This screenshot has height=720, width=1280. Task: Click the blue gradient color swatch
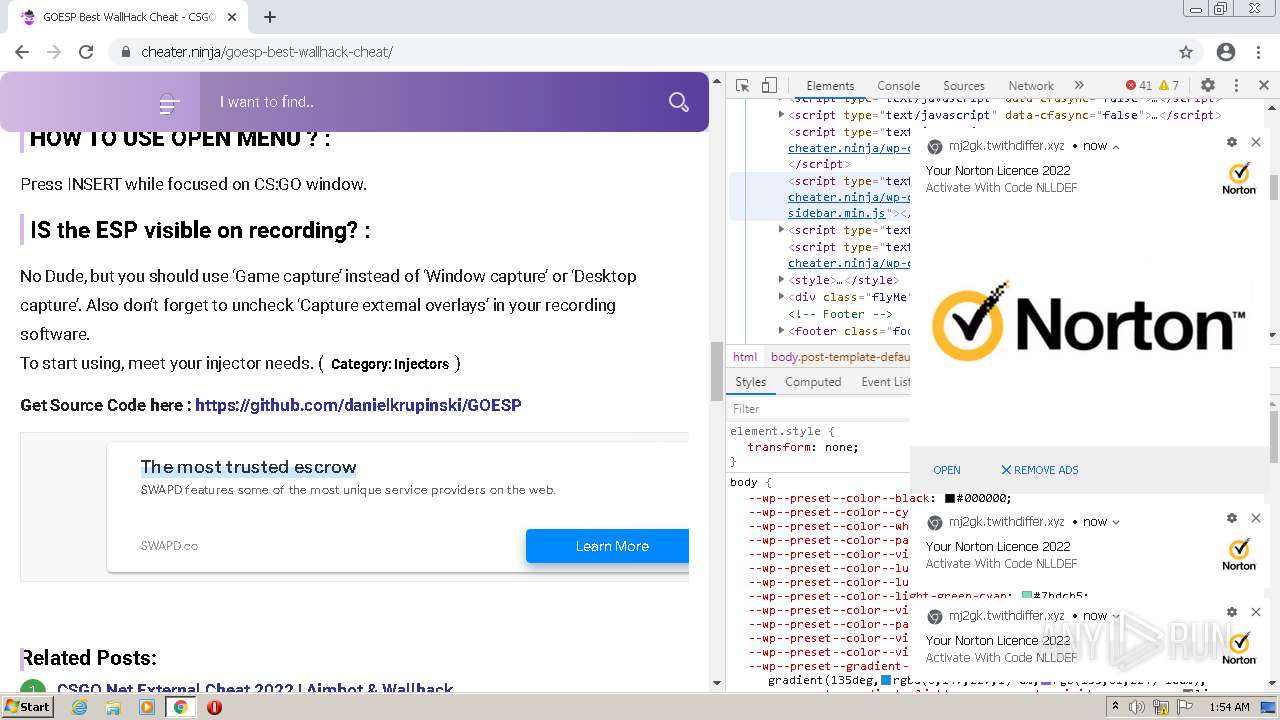point(886,681)
